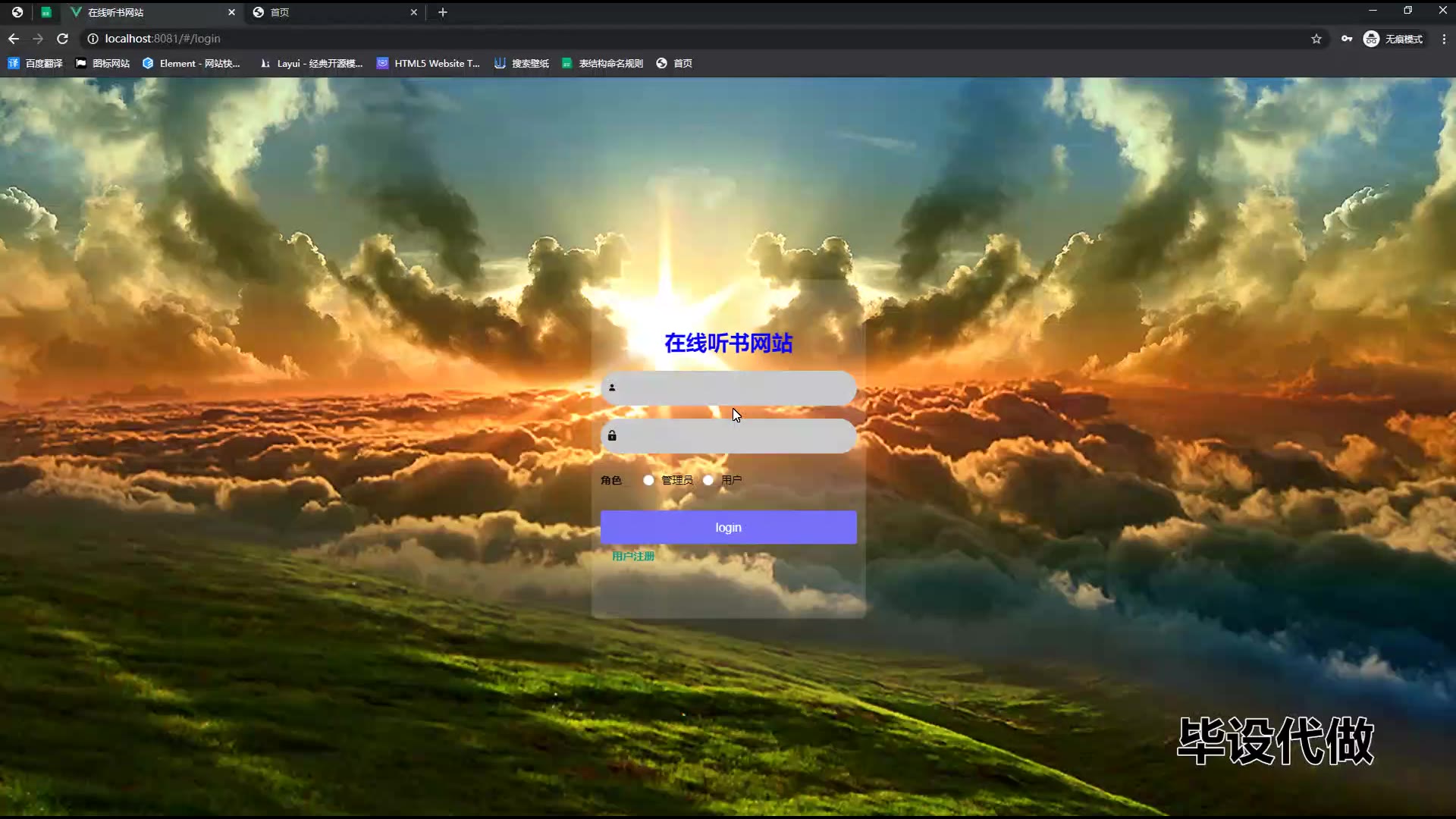Select the 管理员 role radio button
This screenshot has height=819, width=1456.
(x=648, y=480)
